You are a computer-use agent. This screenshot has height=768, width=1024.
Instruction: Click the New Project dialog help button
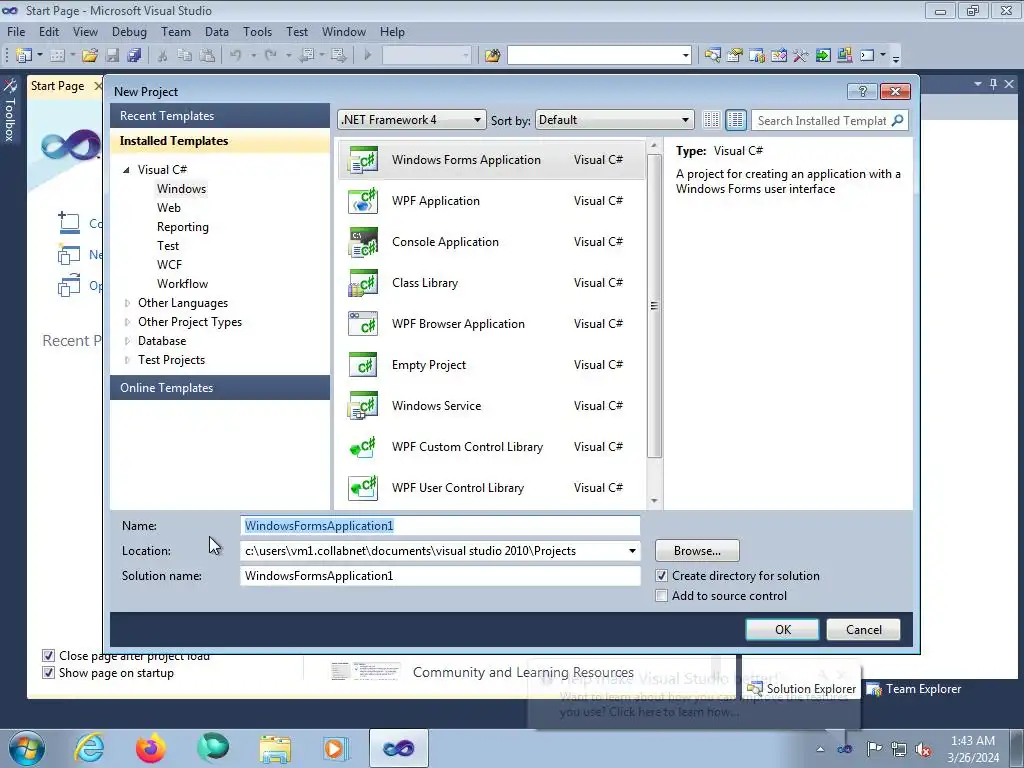[862, 91]
